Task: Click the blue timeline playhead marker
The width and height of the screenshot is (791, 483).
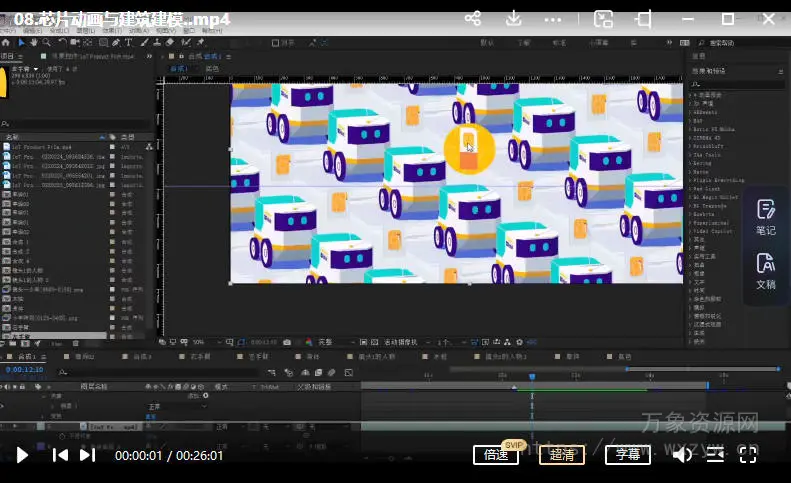Action: click(x=532, y=376)
